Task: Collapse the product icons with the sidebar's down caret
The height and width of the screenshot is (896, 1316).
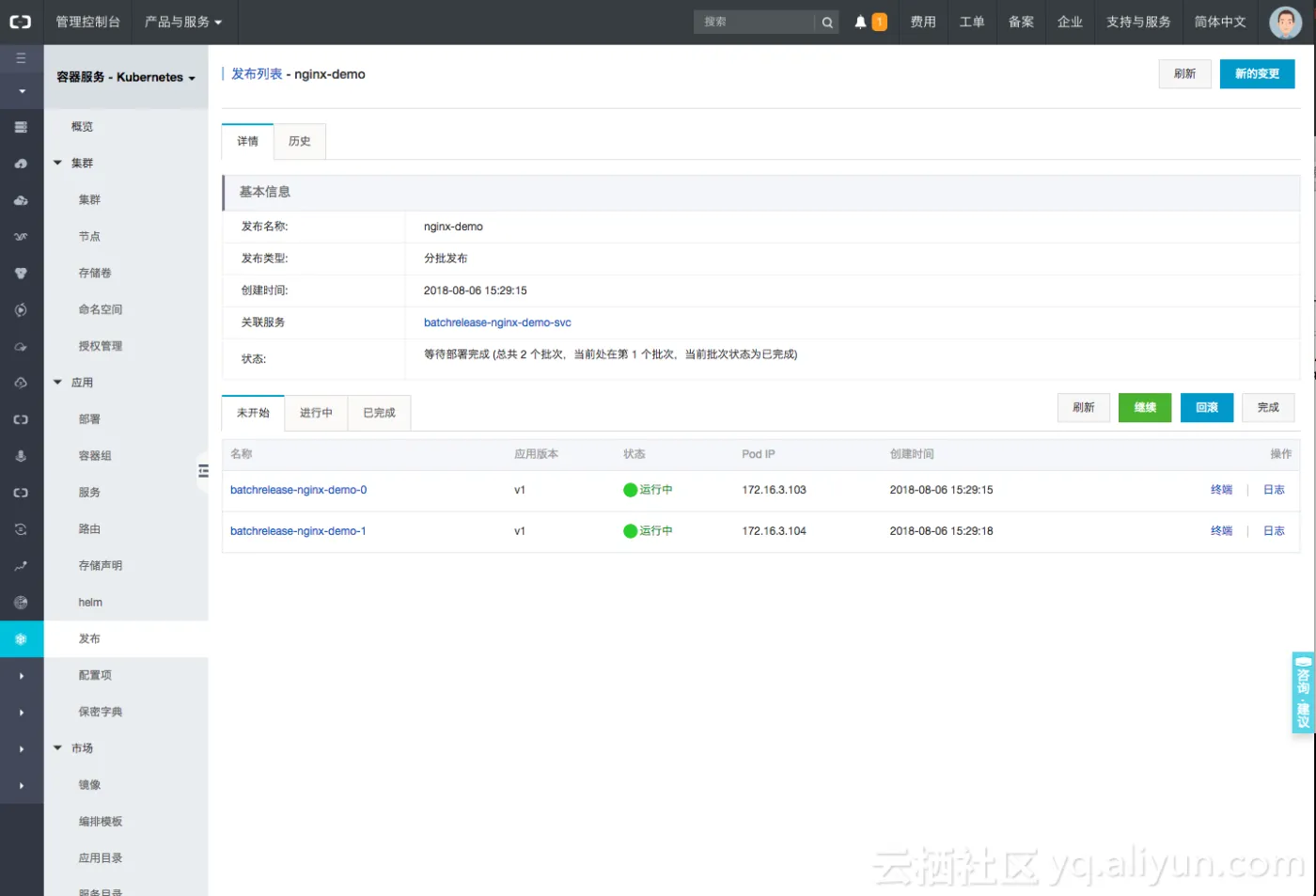Action: tap(21, 91)
